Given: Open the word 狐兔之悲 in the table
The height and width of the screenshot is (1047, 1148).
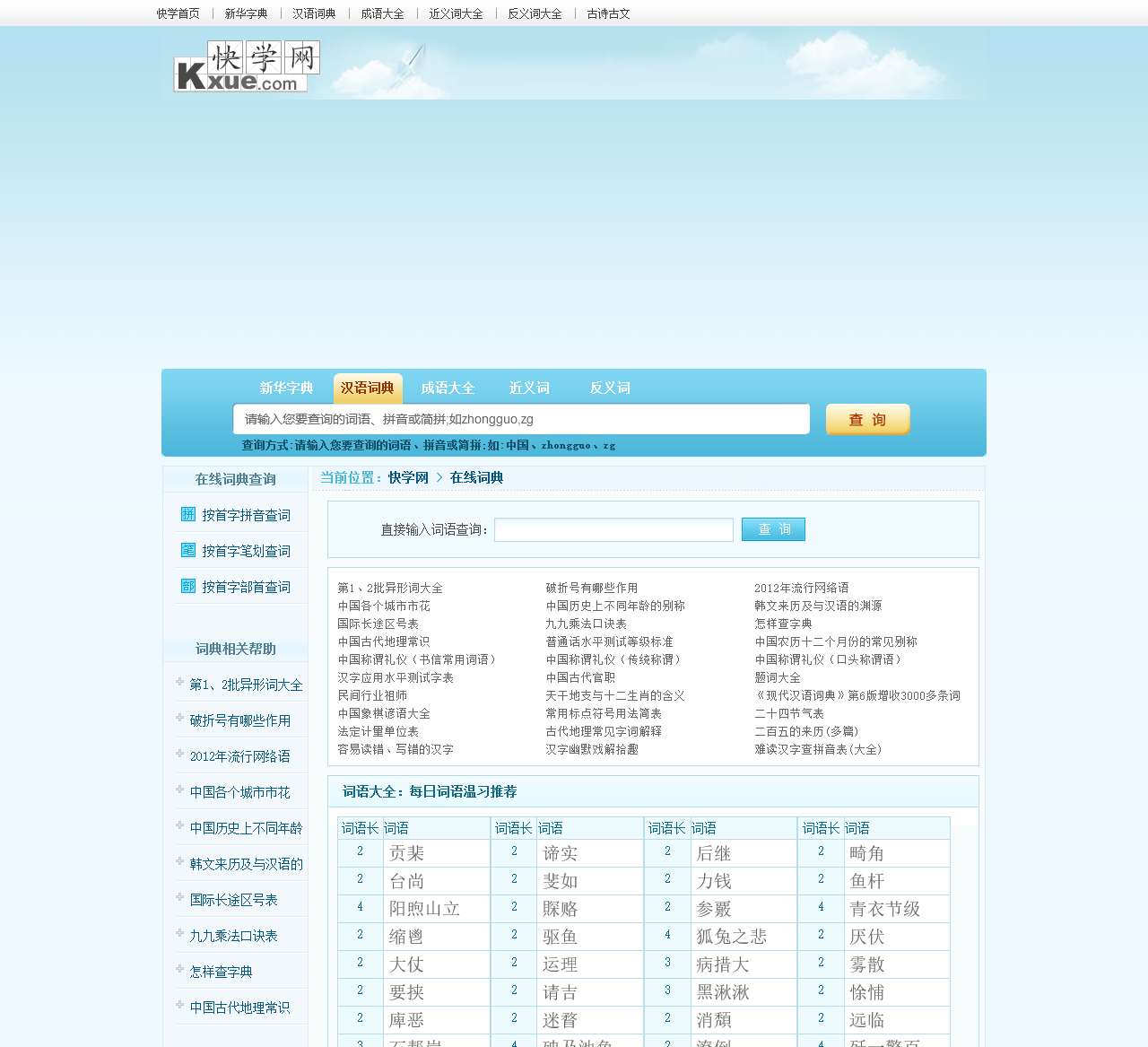Looking at the screenshot, I should tap(732, 937).
